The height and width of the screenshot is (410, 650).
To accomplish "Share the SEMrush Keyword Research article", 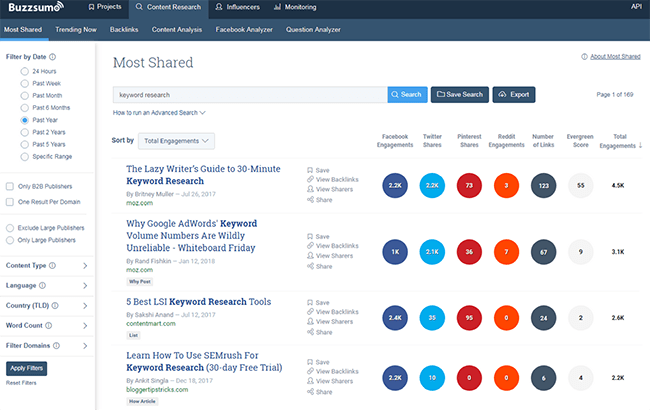I will click(x=320, y=392).
